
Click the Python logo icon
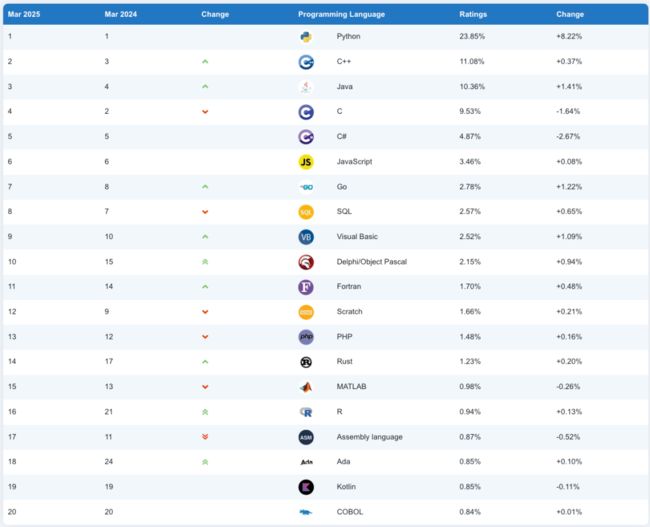(306, 37)
